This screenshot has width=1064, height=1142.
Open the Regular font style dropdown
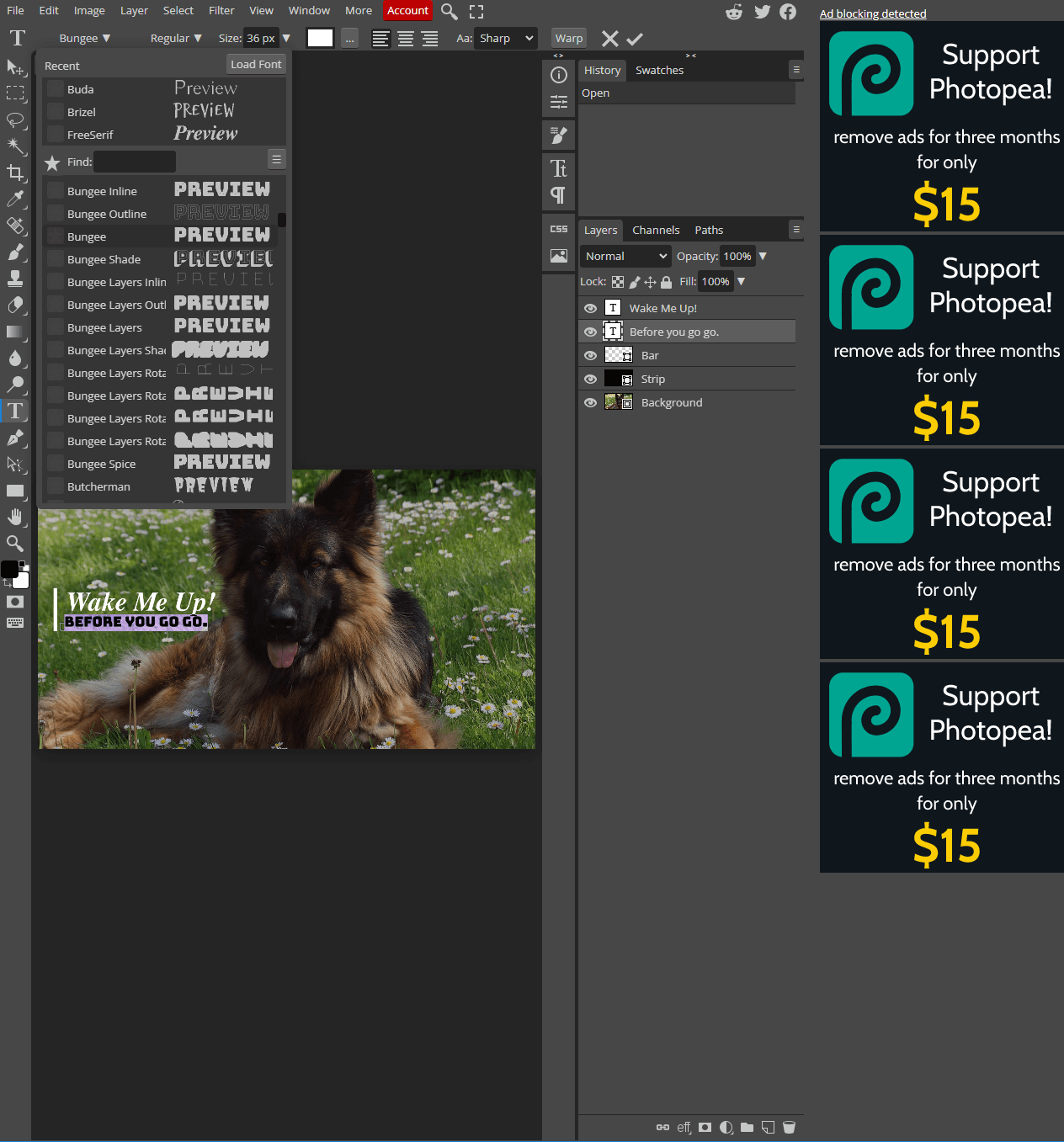tap(176, 39)
